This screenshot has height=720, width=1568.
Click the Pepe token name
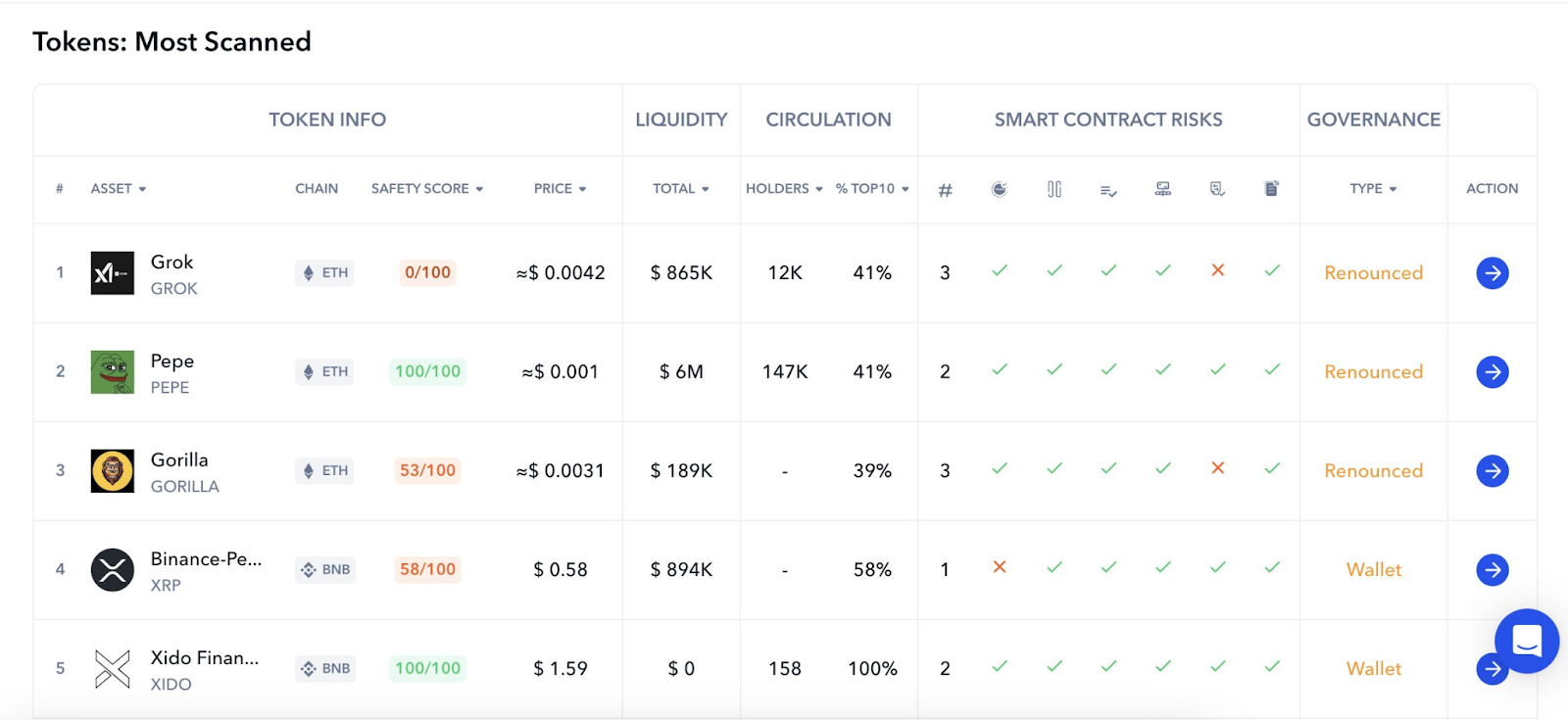coord(172,361)
